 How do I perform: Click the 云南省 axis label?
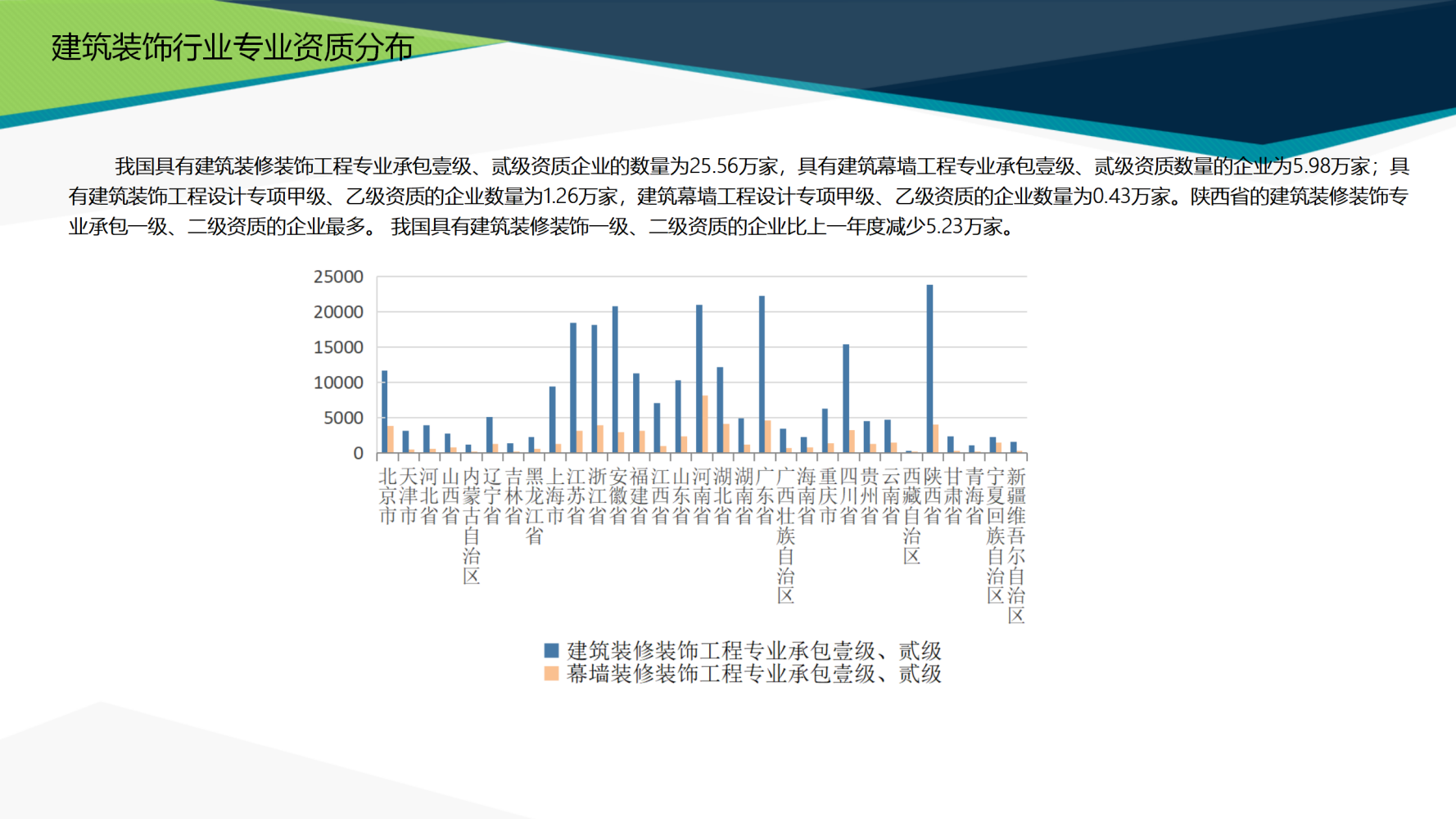[x=890, y=495]
